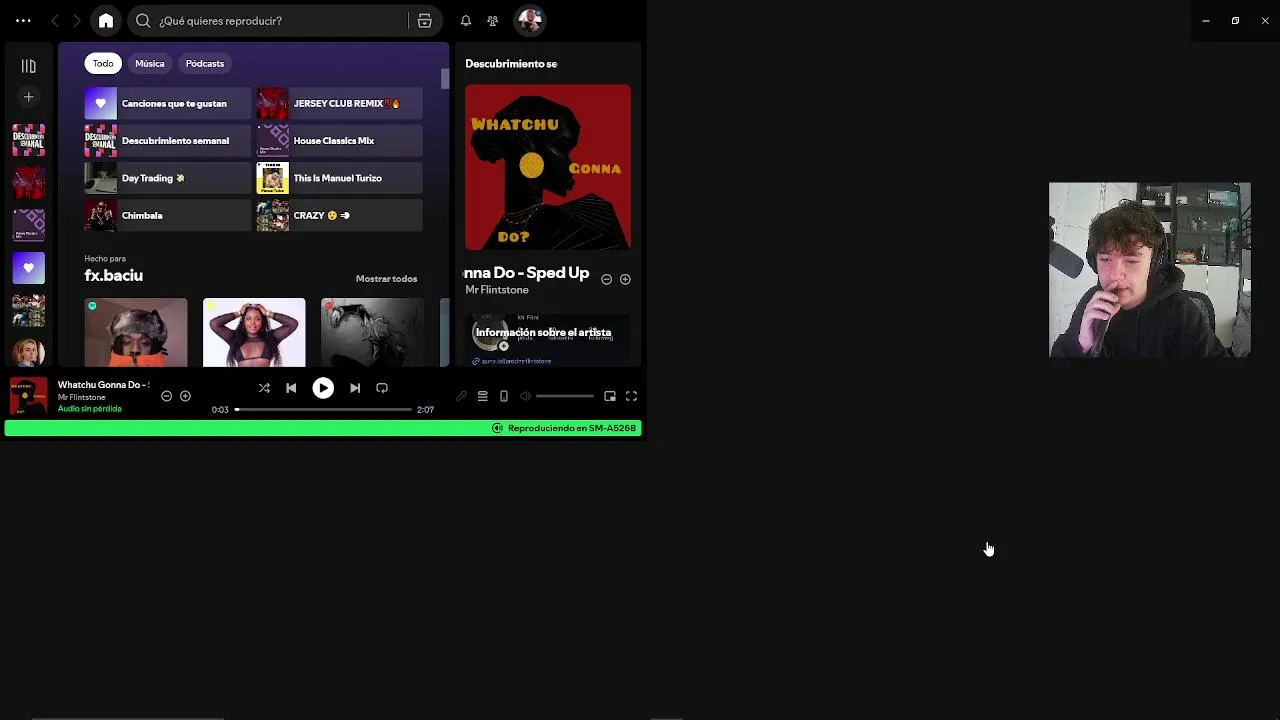Click the Play button
This screenshot has height=720, width=1280.
[x=323, y=388]
